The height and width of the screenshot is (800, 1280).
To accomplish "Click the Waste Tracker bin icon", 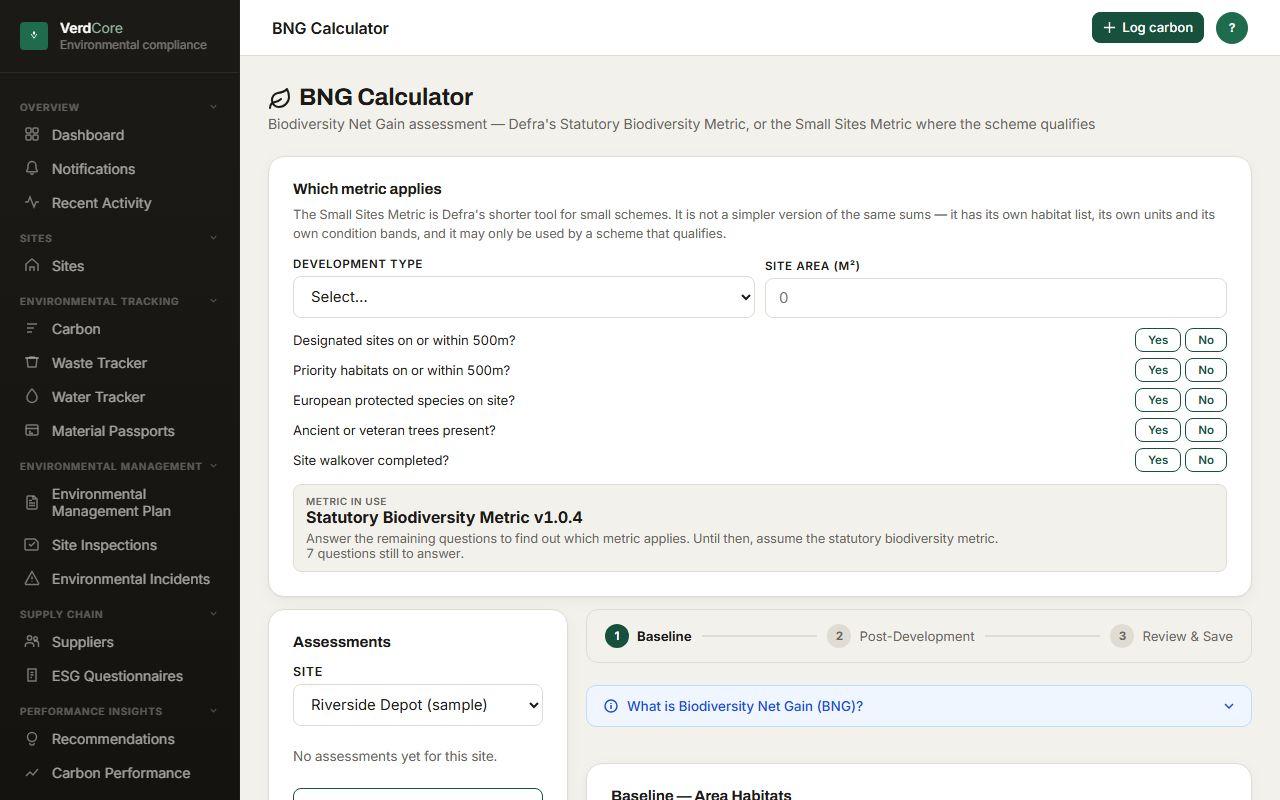I will (32, 363).
